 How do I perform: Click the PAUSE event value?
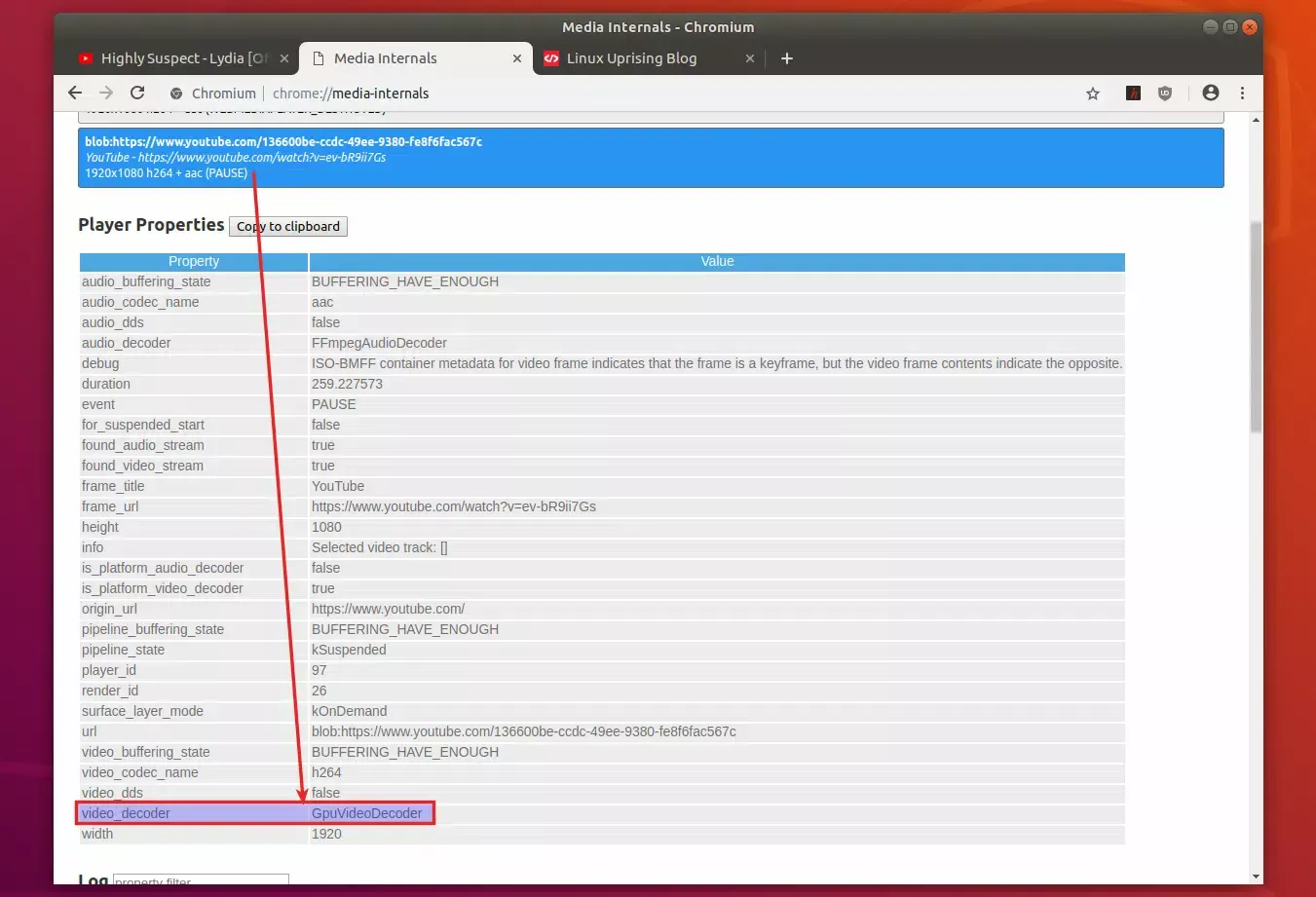(333, 404)
